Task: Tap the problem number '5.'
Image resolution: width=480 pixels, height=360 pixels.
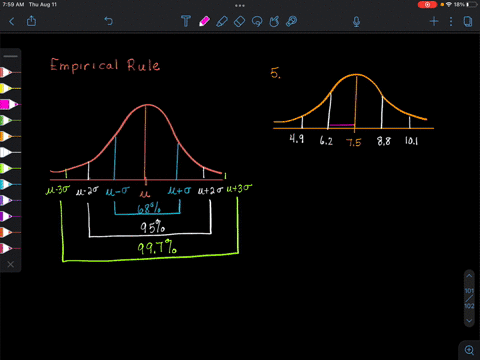Action: point(275,73)
